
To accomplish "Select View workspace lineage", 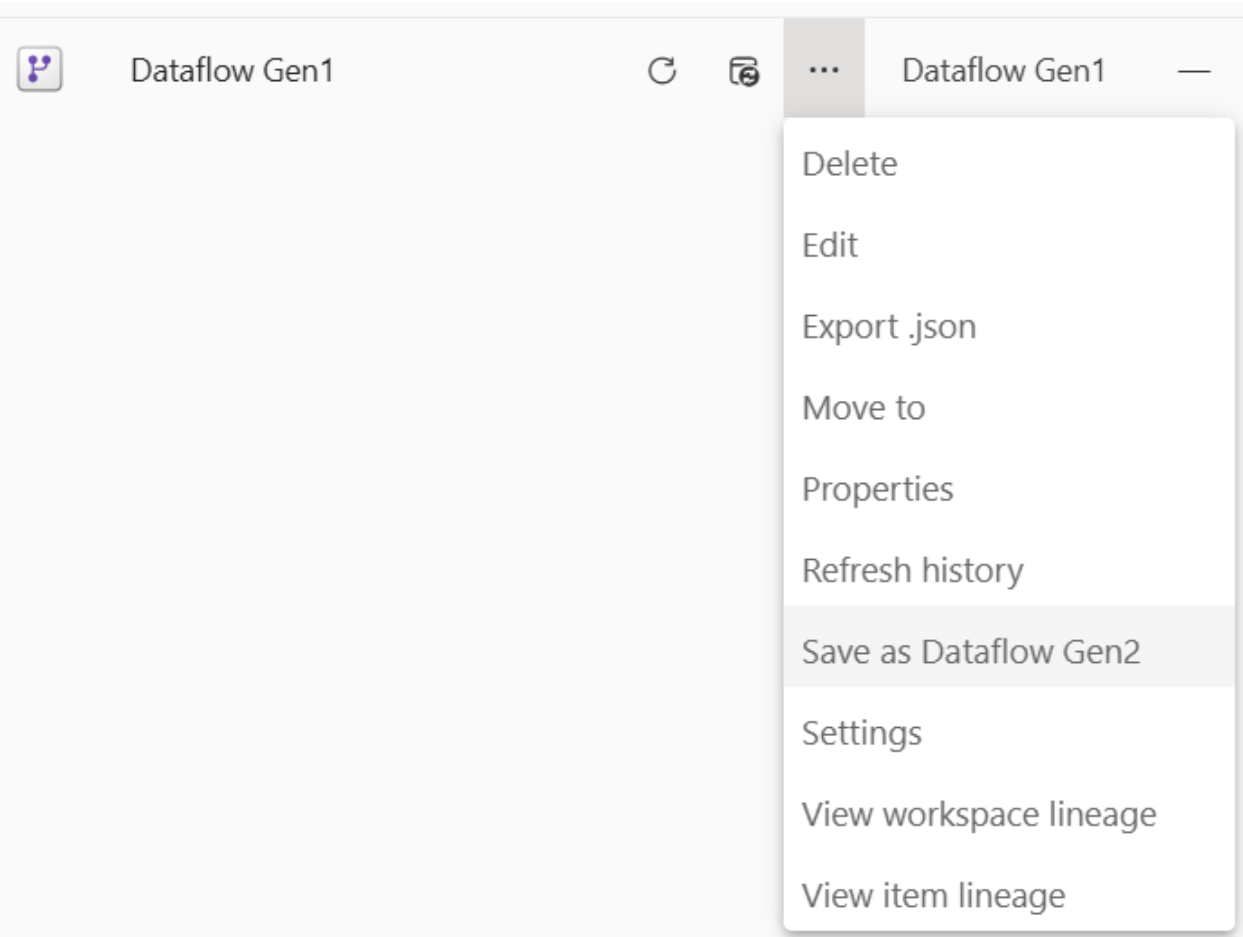I will pyautogui.click(x=1009, y=815).
